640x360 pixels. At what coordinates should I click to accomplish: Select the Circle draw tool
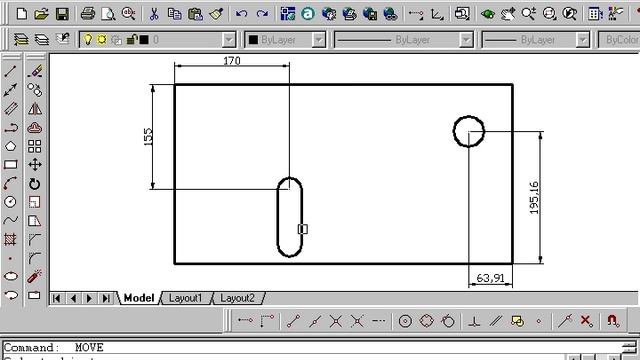(x=11, y=202)
